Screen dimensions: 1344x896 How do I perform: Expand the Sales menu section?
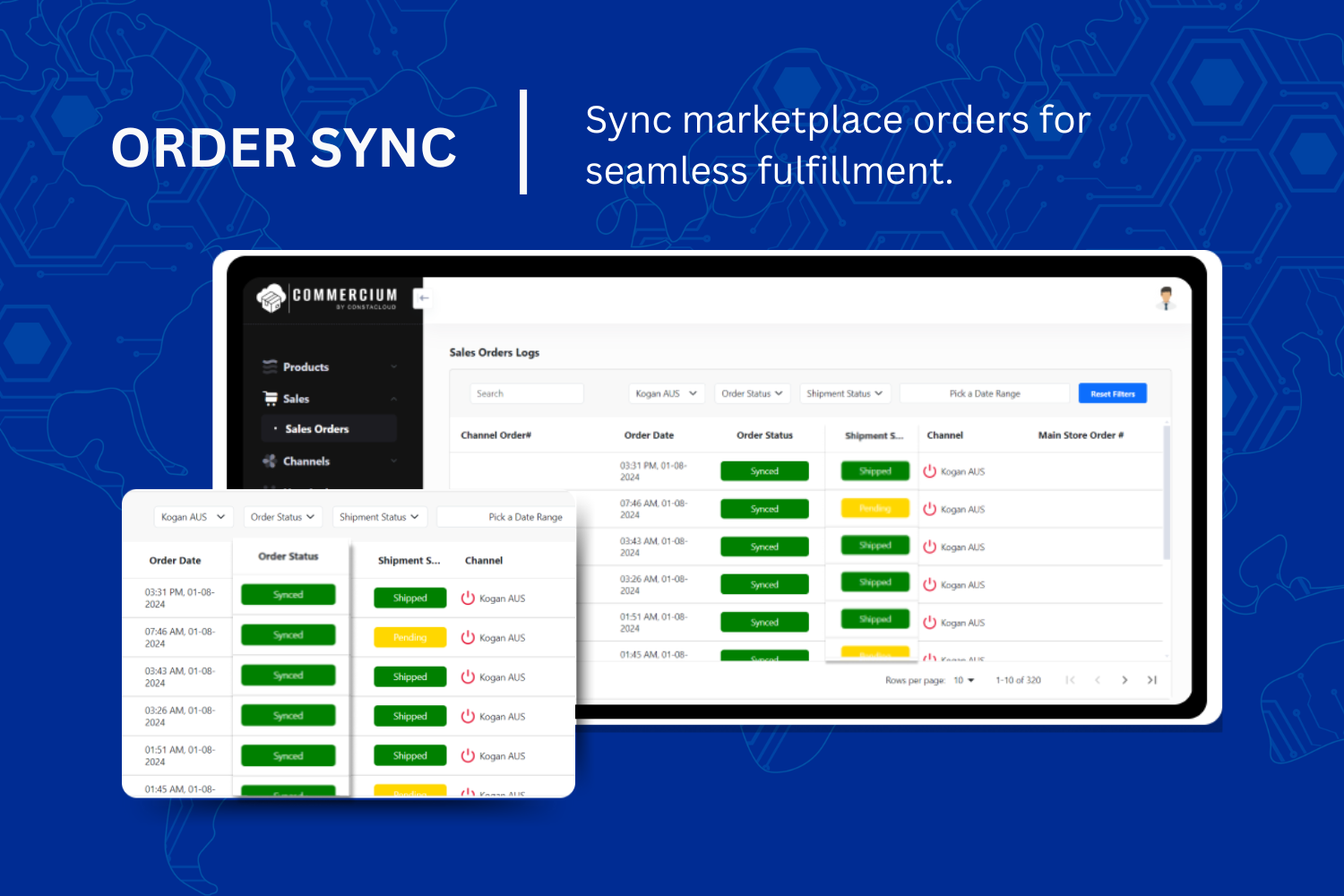pos(295,398)
